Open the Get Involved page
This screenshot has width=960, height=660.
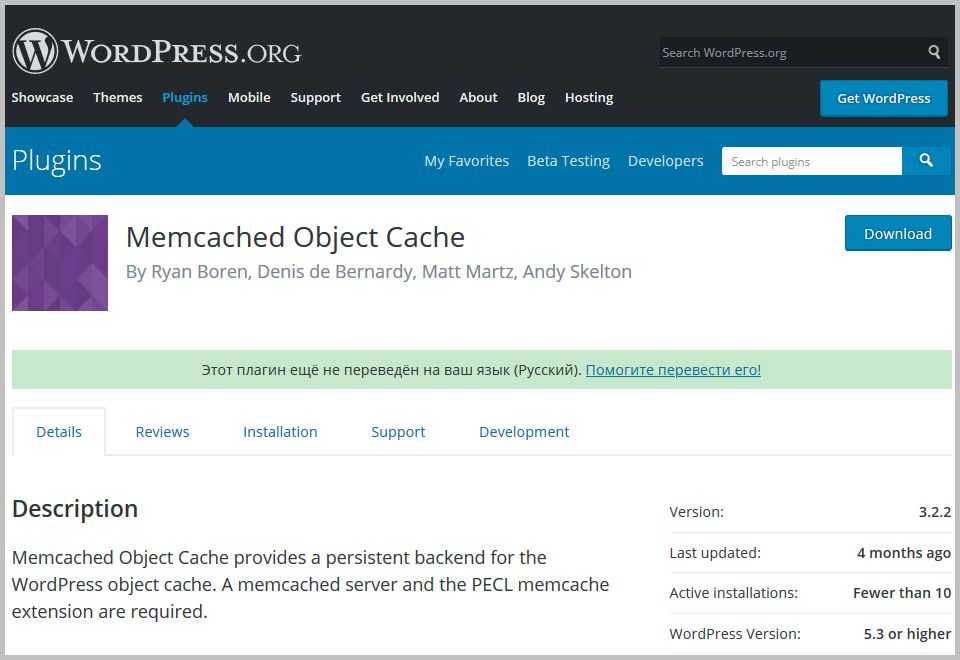point(400,97)
